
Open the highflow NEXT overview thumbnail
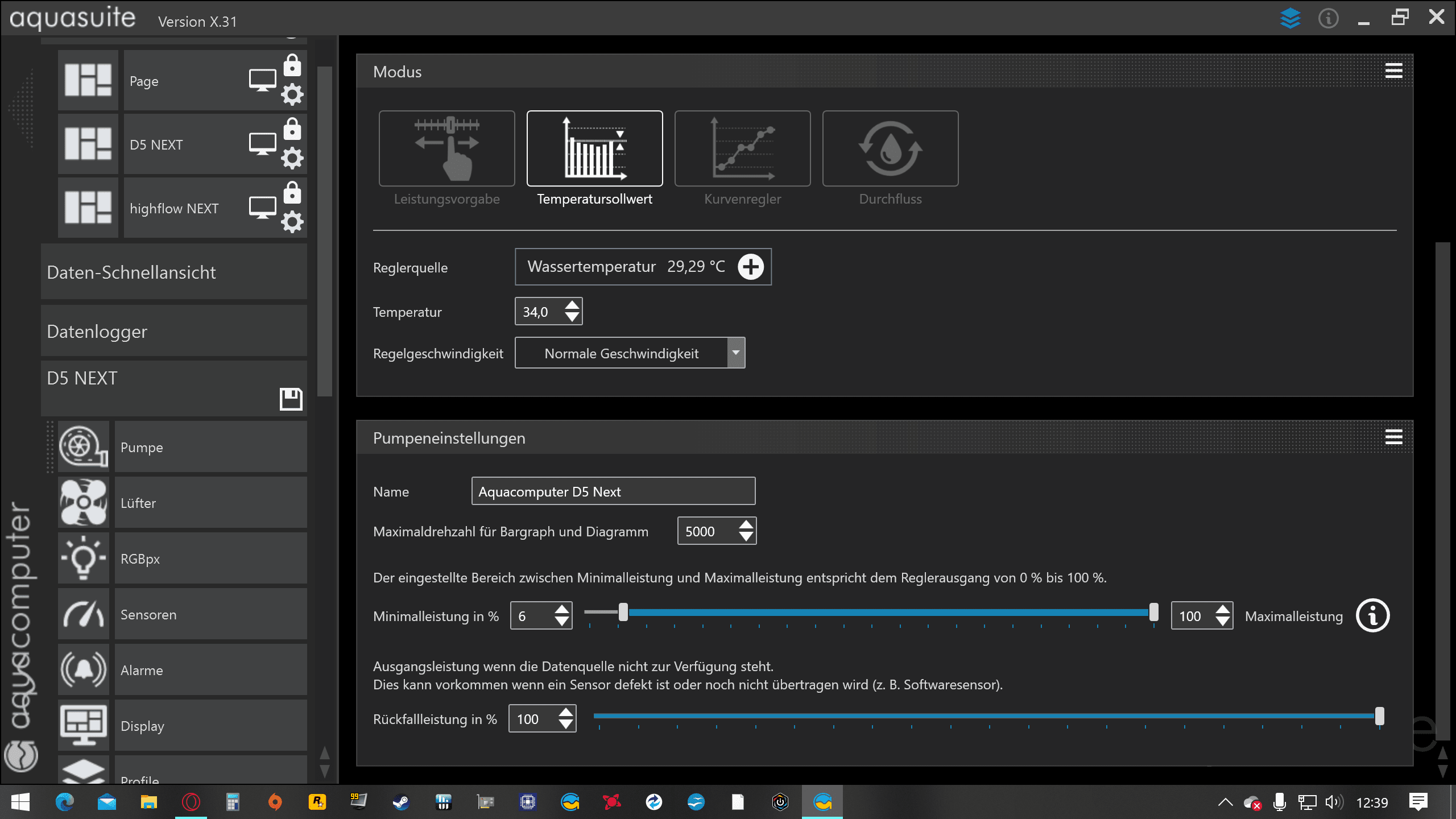(x=88, y=208)
